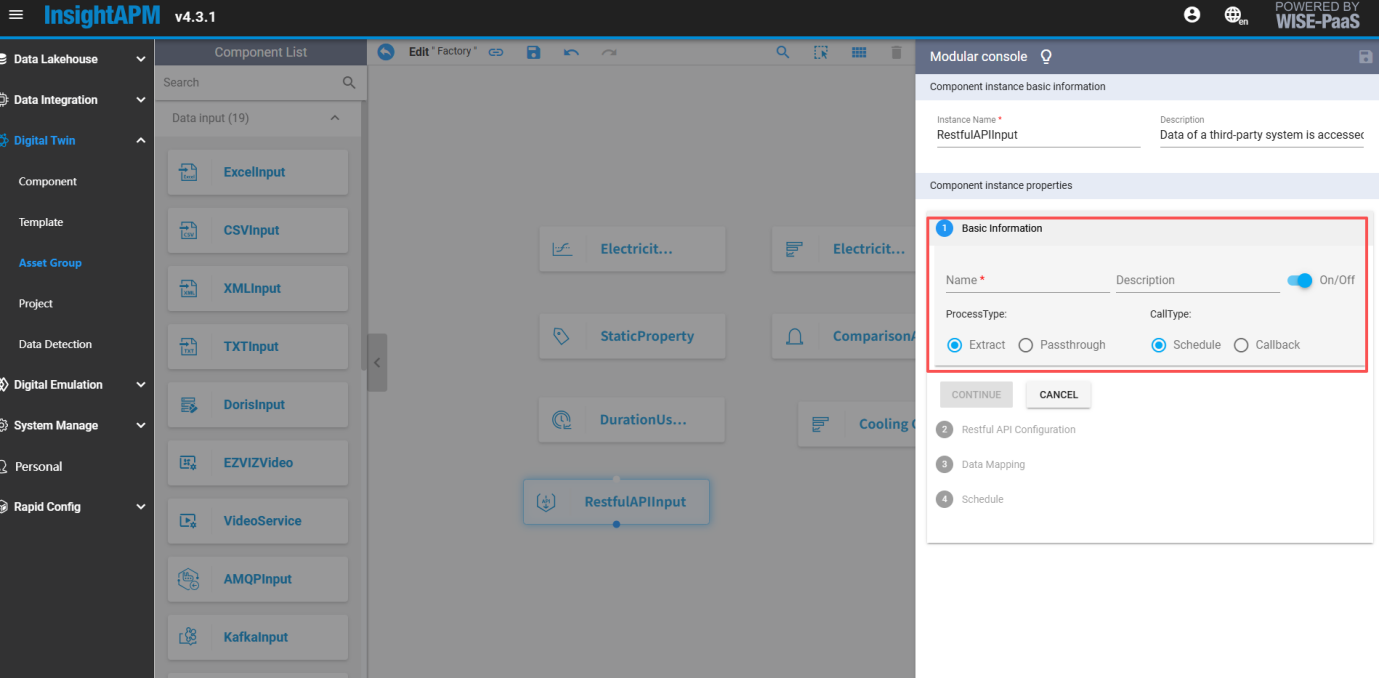Click the language globe icon
1379x678 pixels.
tap(1234, 16)
